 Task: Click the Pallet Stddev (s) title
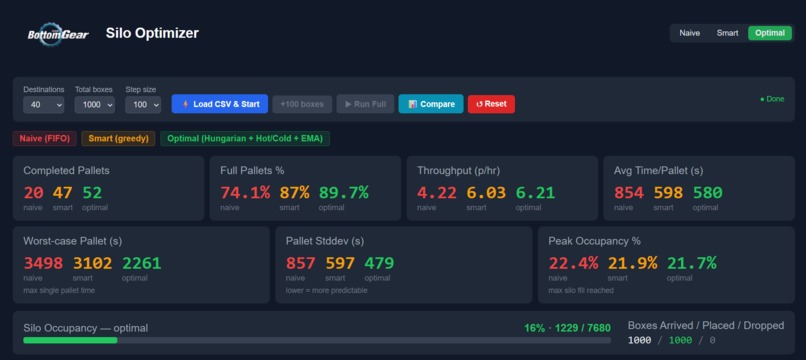coord(325,241)
